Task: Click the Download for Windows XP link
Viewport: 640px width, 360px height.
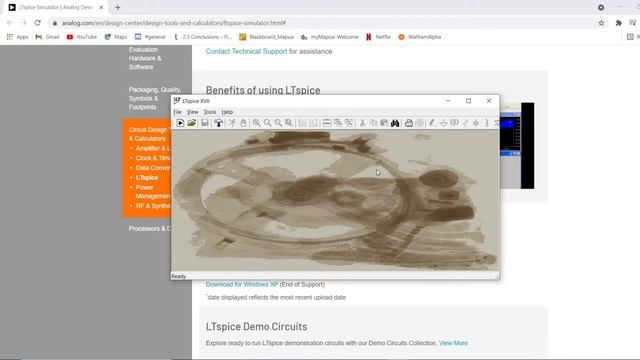Action: tap(242, 284)
